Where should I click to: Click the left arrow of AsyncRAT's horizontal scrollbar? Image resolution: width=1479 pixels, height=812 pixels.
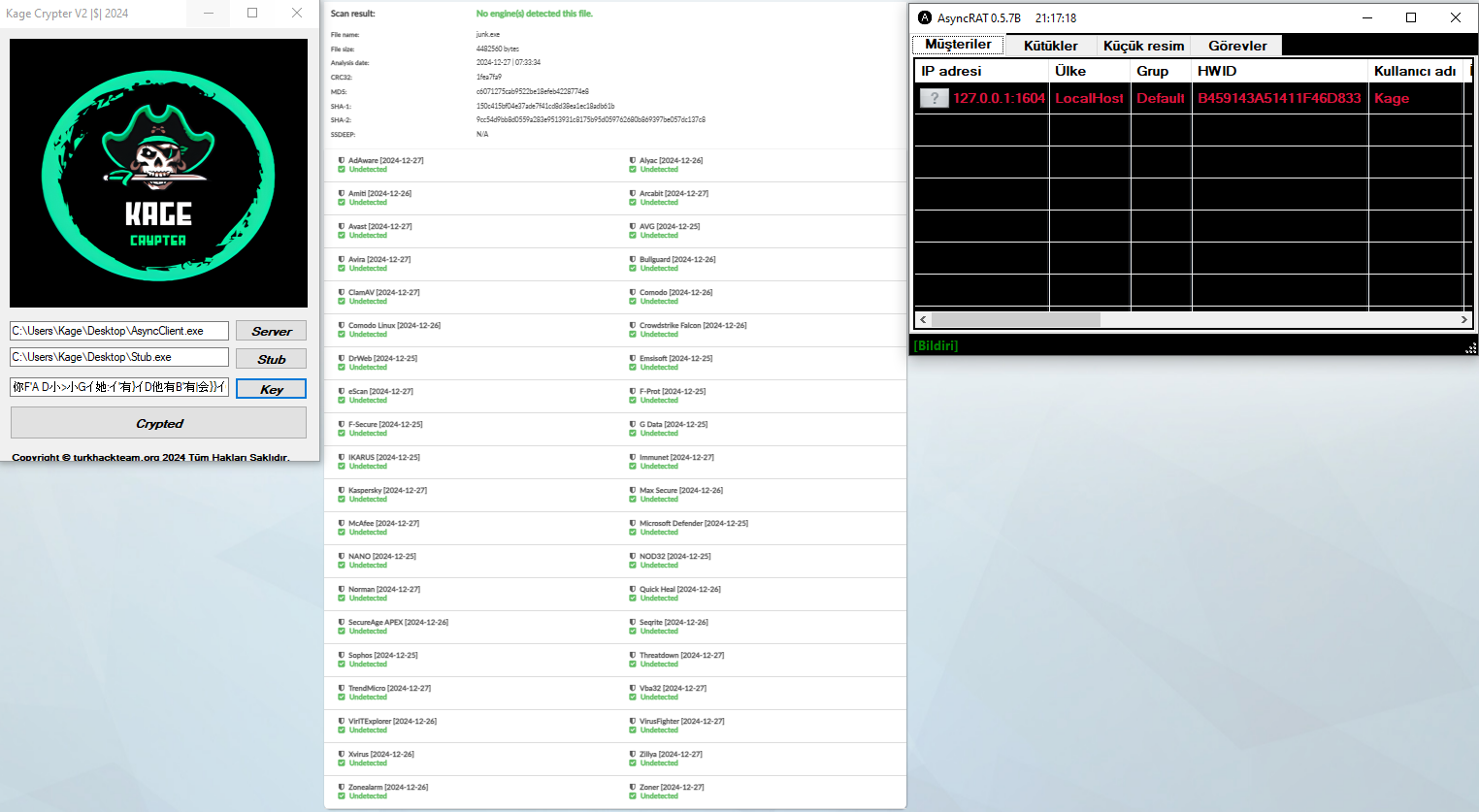pos(923,319)
